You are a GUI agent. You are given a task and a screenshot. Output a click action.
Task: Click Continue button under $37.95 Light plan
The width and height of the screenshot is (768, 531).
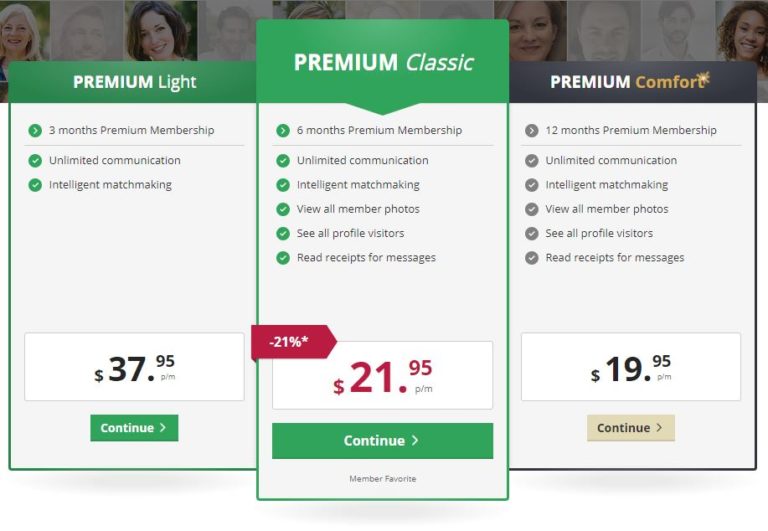pyautogui.click(x=134, y=428)
